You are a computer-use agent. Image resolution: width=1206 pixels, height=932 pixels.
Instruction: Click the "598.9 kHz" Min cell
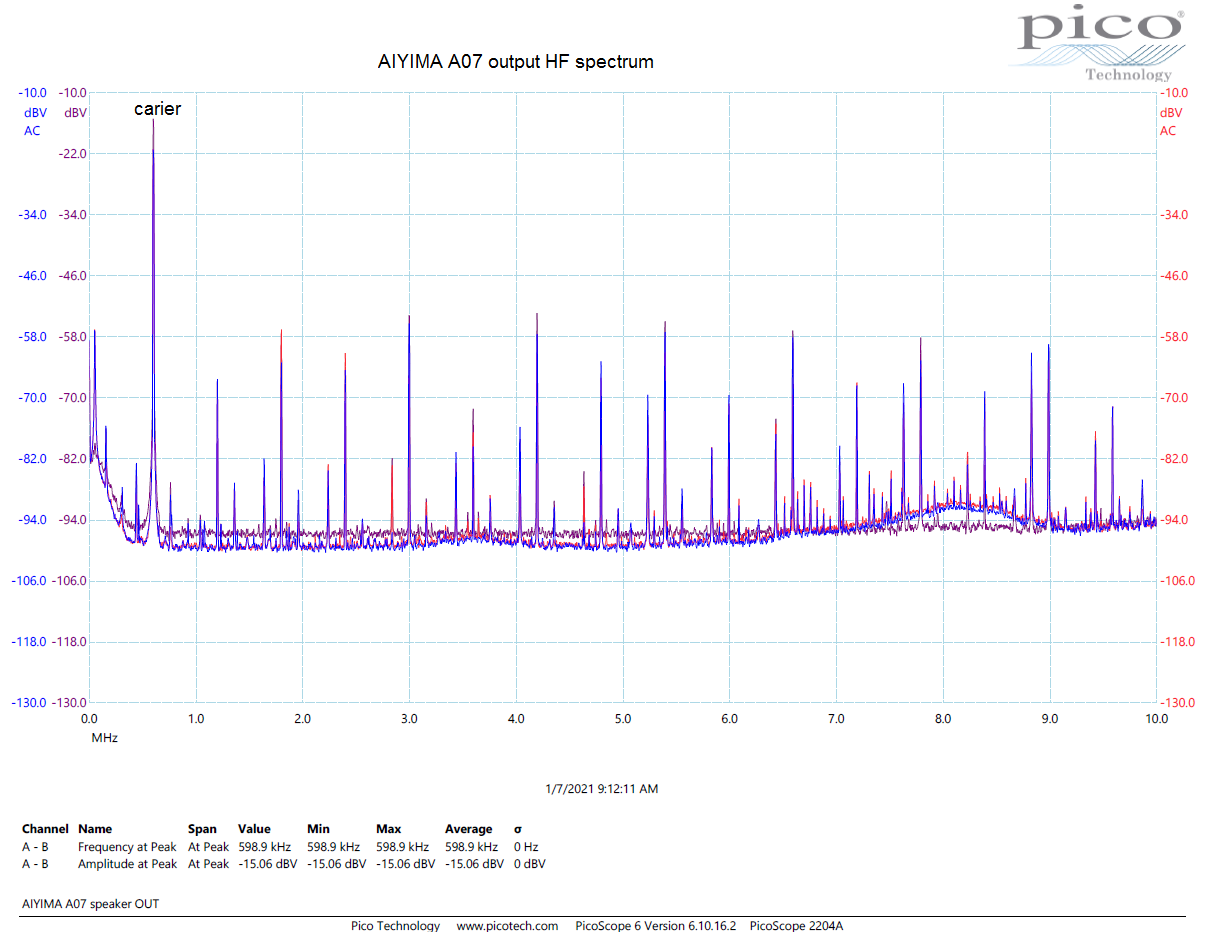pyautogui.click(x=333, y=847)
